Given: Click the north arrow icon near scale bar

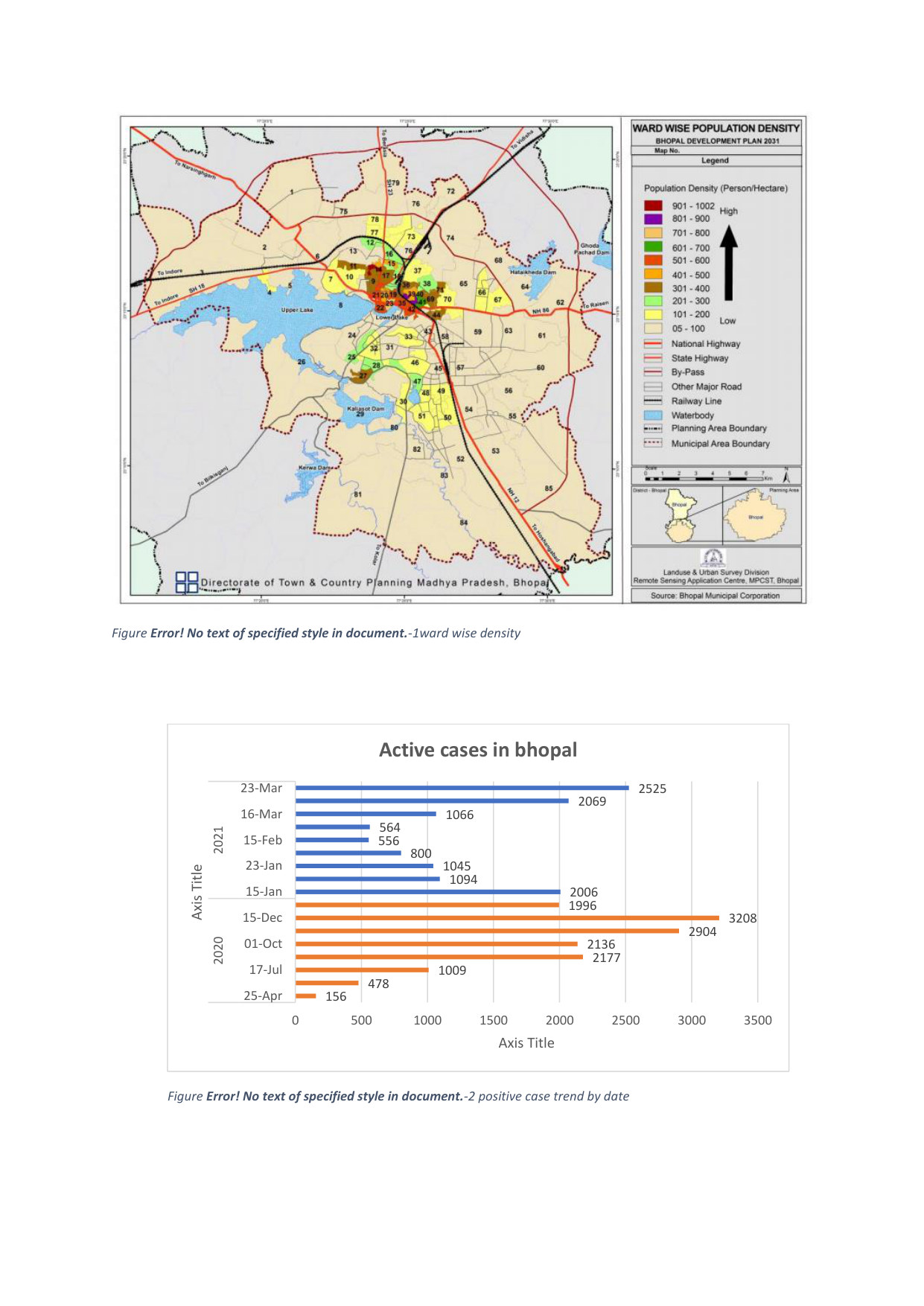Looking at the screenshot, I should [x=786, y=476].
